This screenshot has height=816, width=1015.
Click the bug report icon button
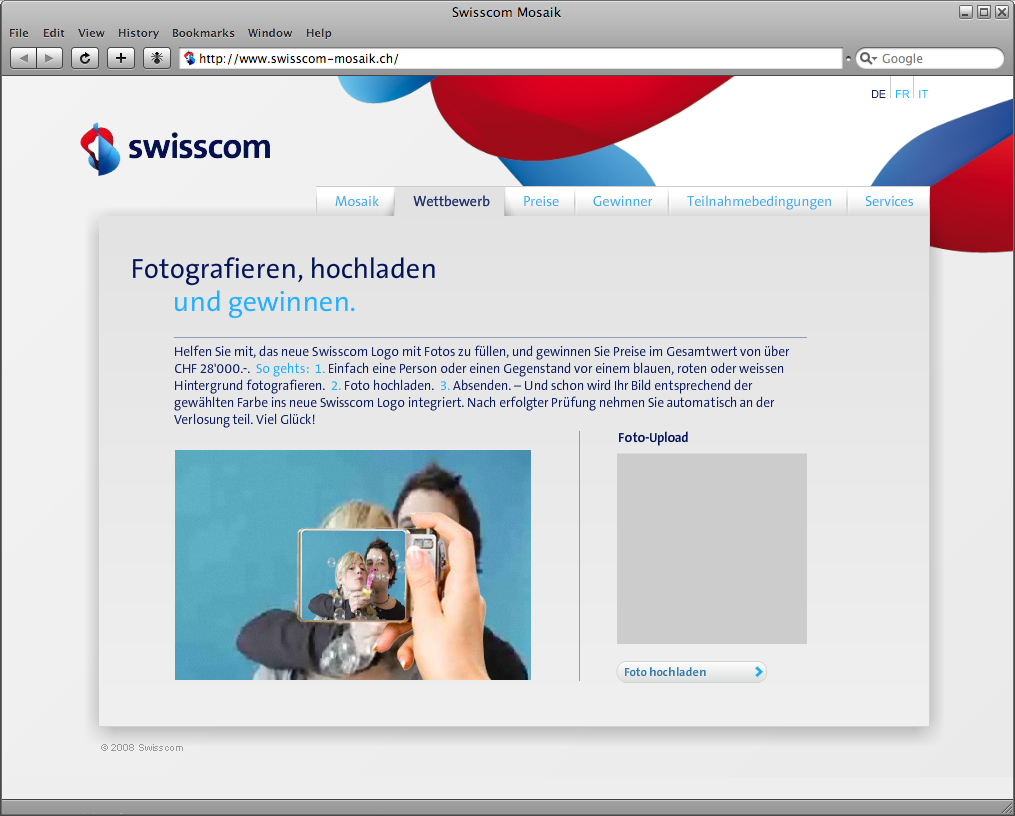click(x=157, y=58)
